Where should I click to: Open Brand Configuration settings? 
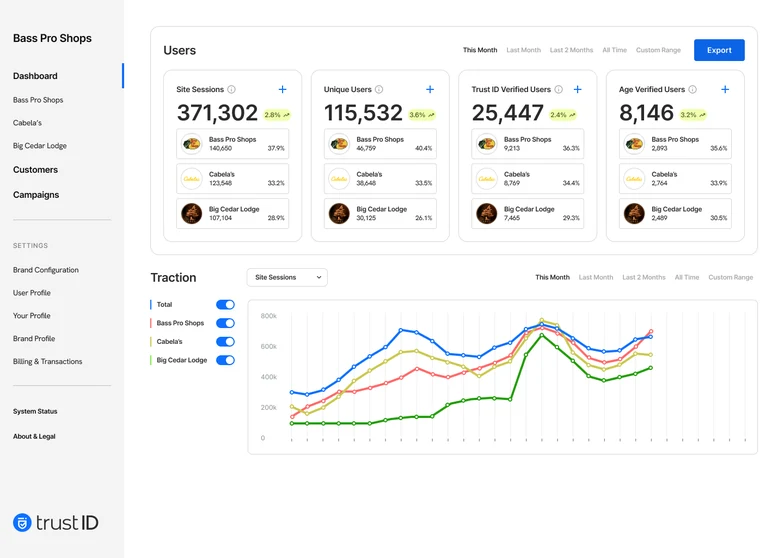(x=46, y=270)
